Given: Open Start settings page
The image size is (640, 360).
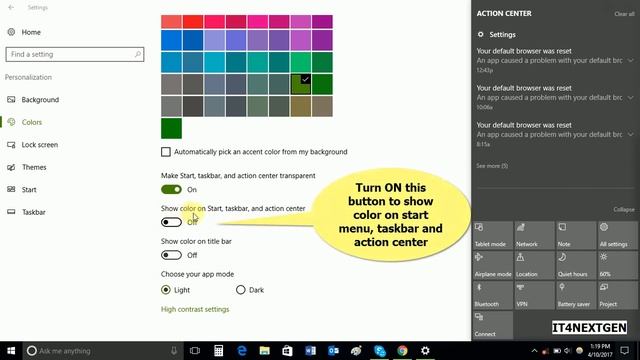Looking at the screenshot, I should pyautogui.click(x=29, y=189).
